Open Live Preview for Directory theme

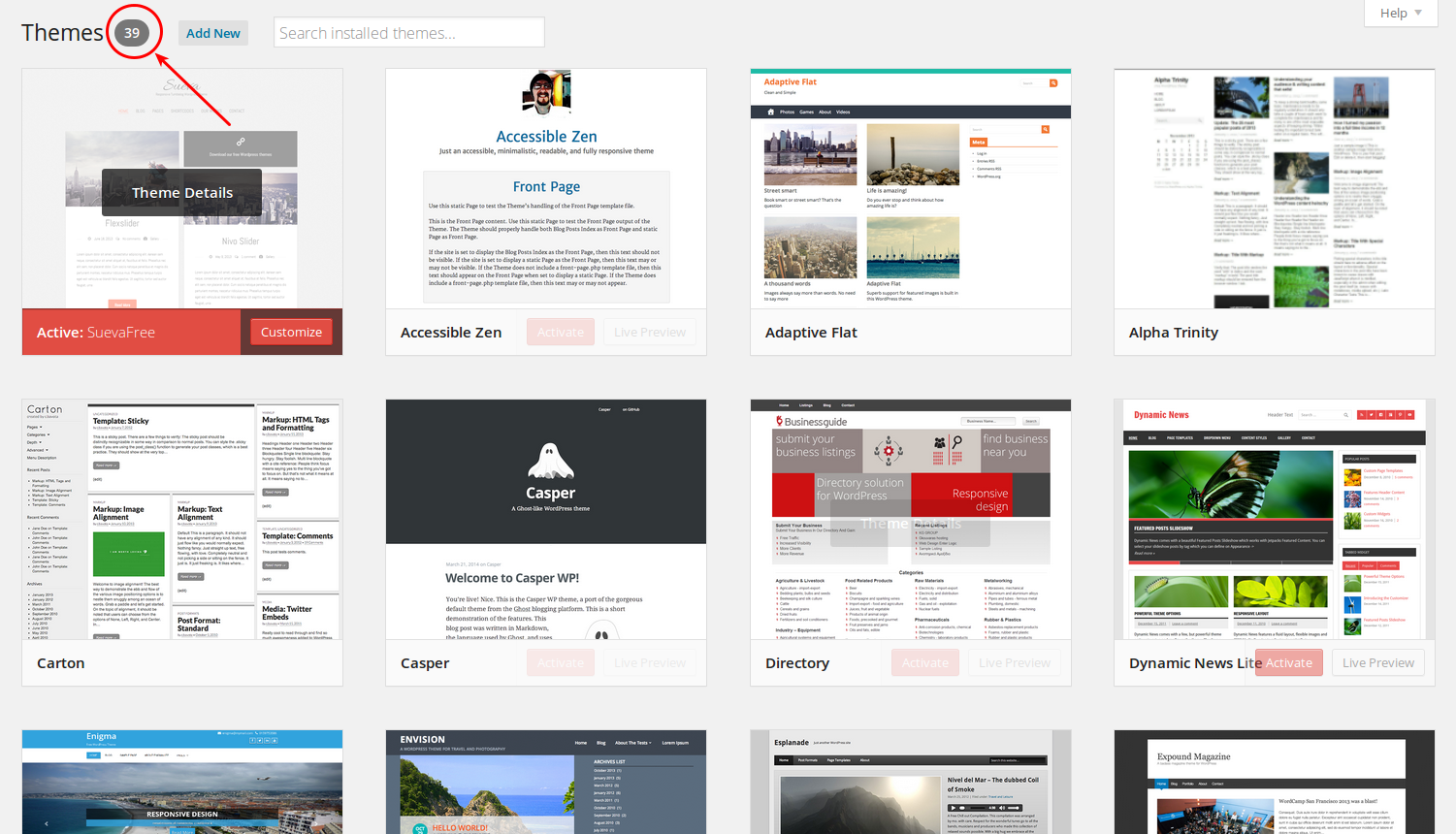tap(1015, 662)
